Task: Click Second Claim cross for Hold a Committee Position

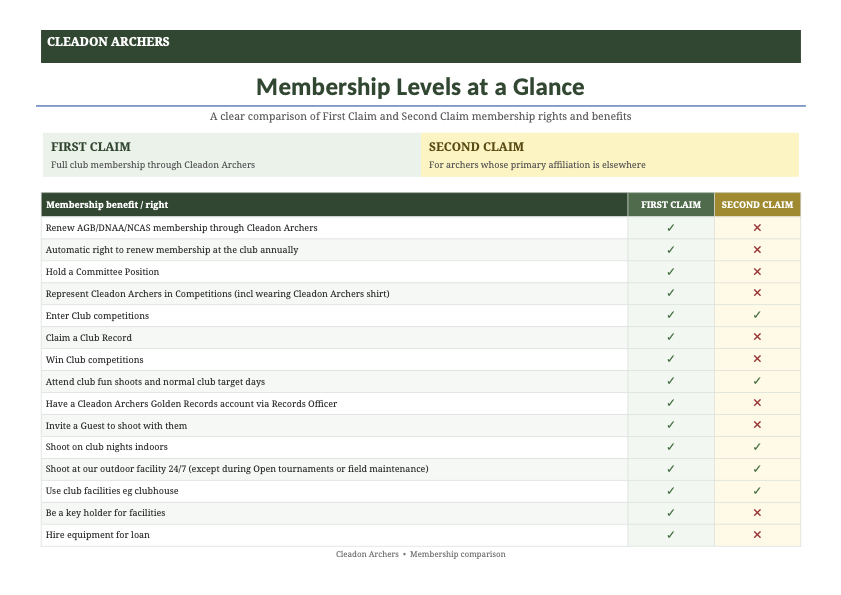Action: pos(757,271)
